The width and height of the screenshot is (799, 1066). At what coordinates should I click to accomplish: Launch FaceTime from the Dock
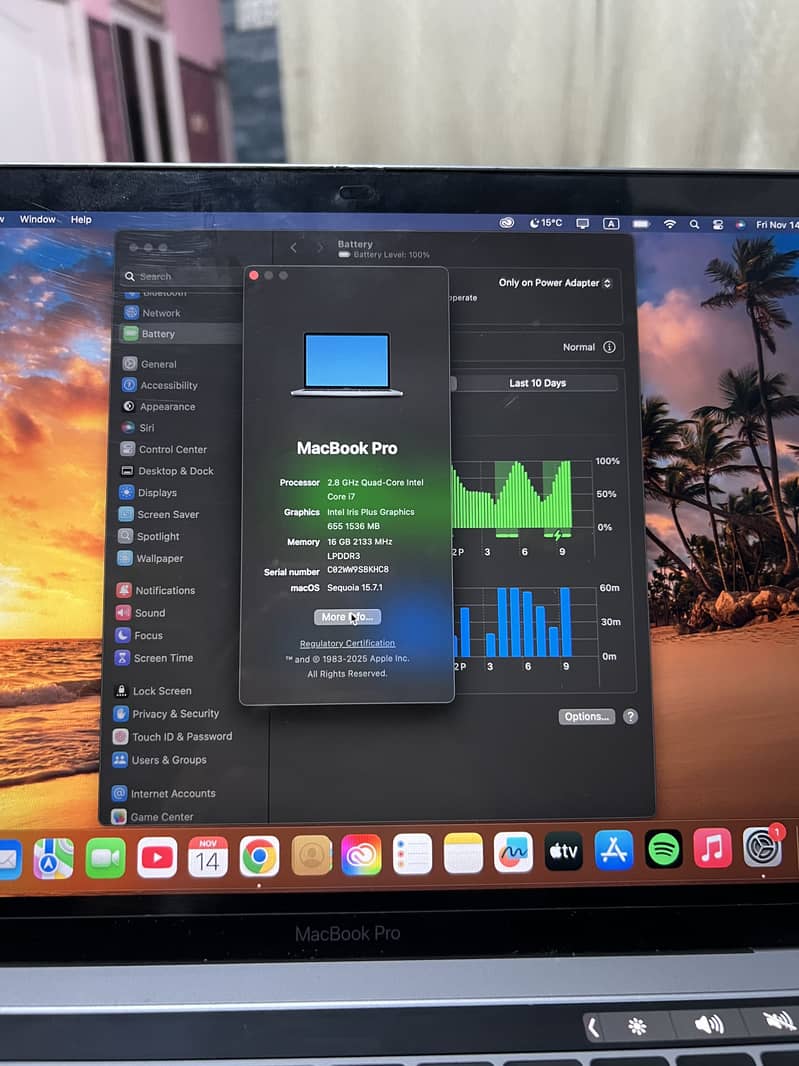point(105,858)
